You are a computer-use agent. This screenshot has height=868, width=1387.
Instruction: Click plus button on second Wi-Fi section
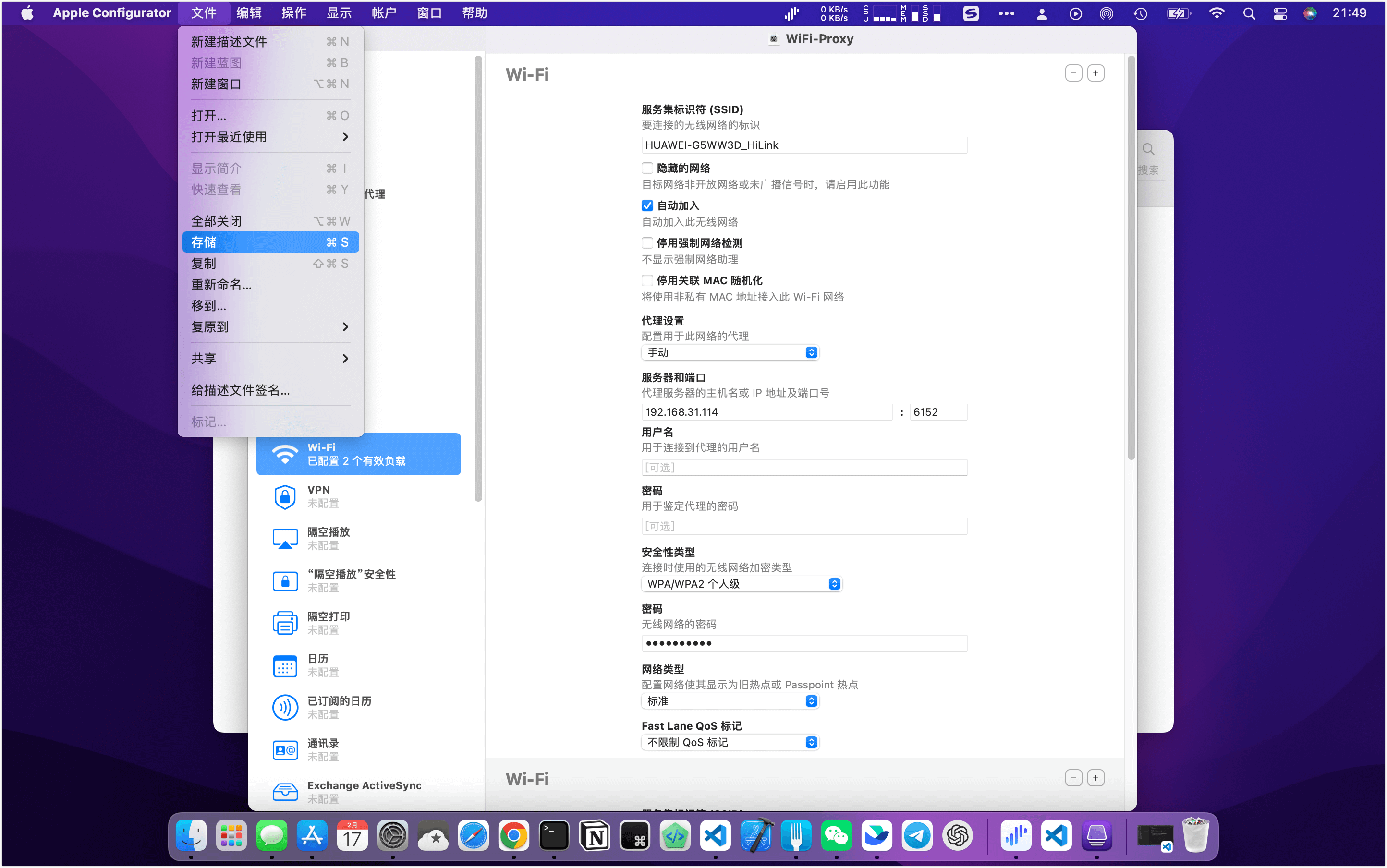[x=1096, y=778]
